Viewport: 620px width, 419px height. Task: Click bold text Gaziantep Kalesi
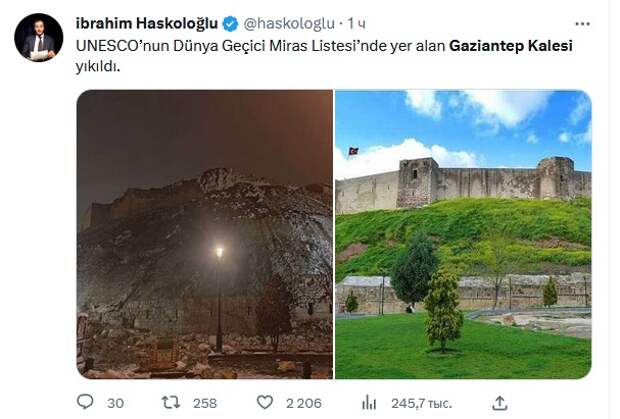(x=511, y=46)
